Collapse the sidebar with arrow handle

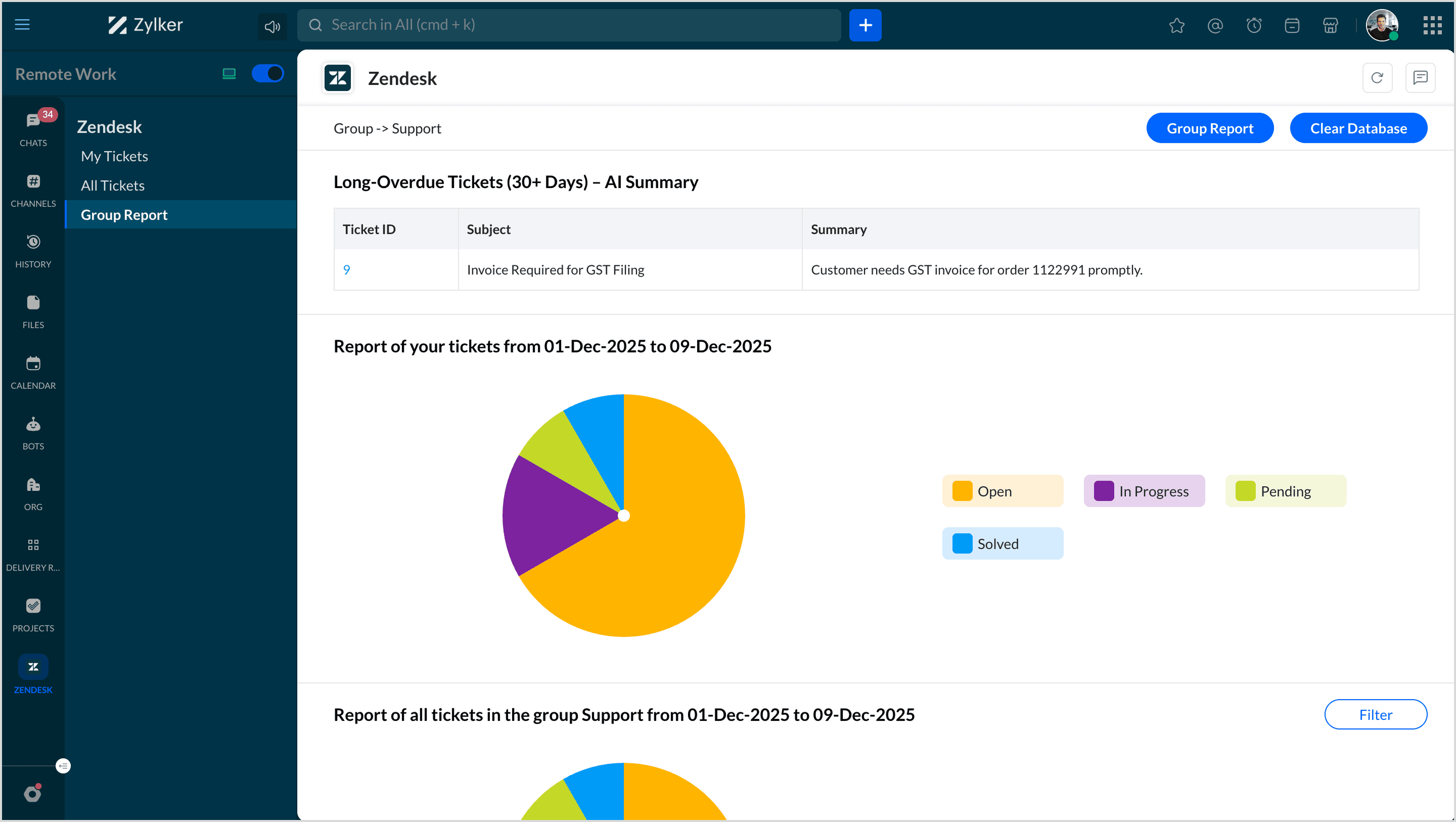[x=63, y=765]
